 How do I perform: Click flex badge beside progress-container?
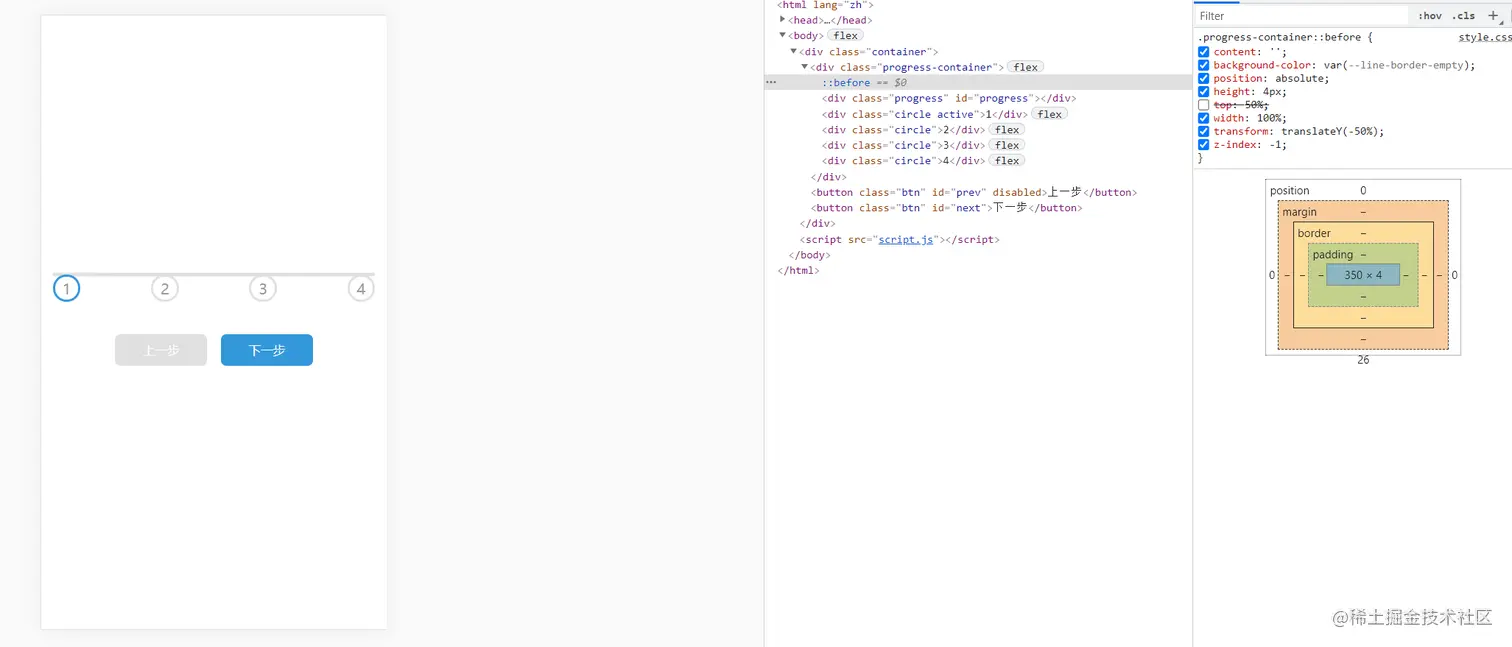1025,67
